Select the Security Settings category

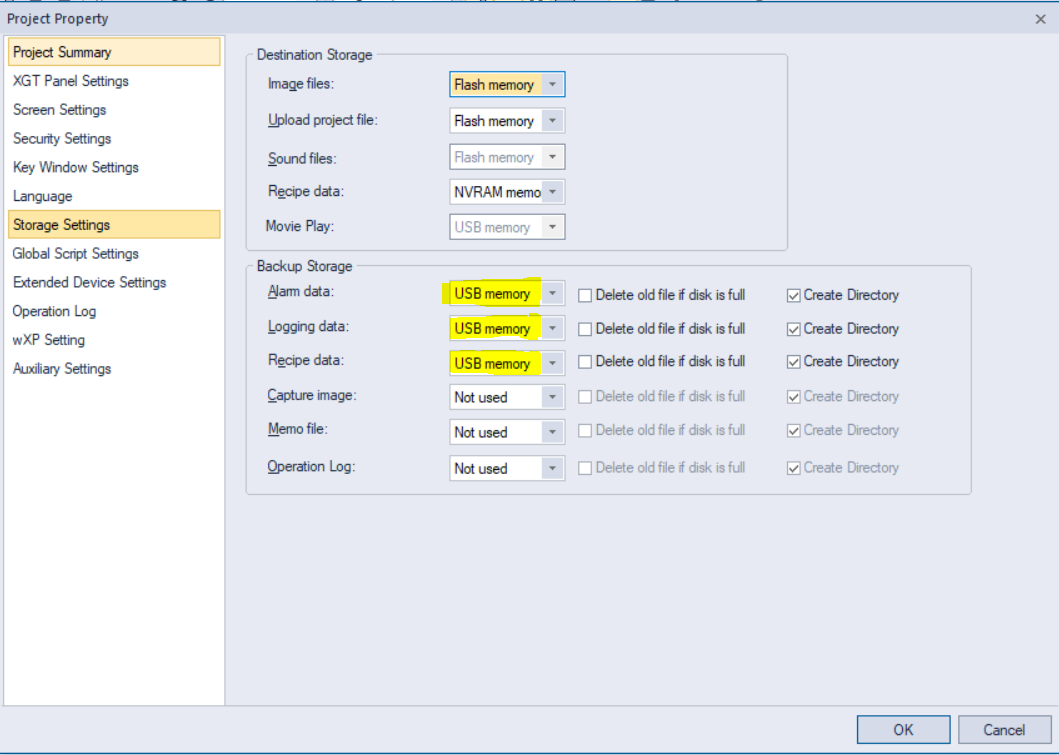(61, 138)
